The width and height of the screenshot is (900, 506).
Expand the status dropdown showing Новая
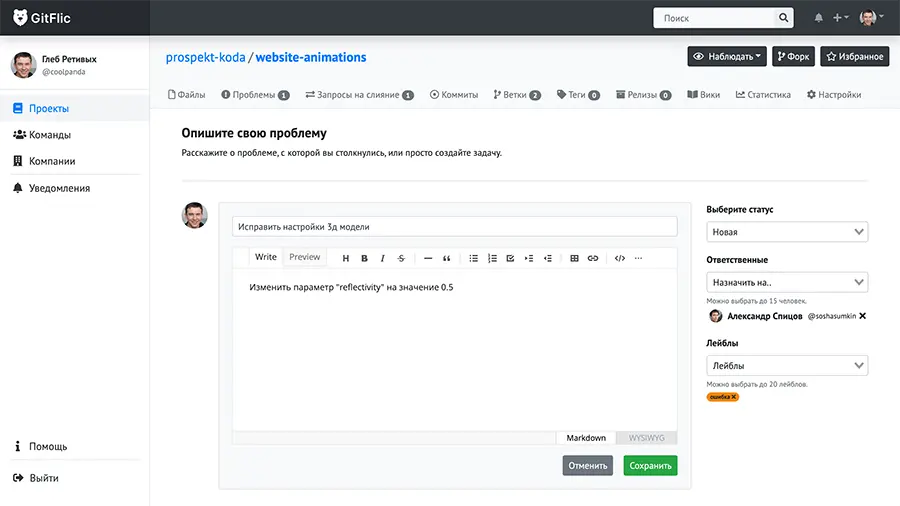coord(787,232)
